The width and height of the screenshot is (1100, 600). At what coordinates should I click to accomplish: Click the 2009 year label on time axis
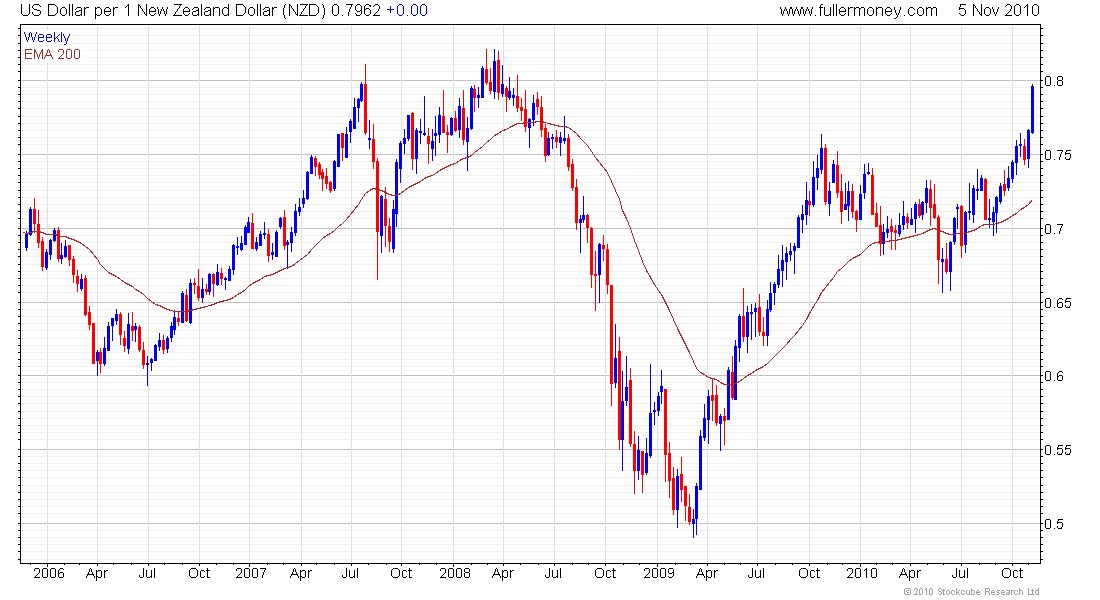point(659,573)
